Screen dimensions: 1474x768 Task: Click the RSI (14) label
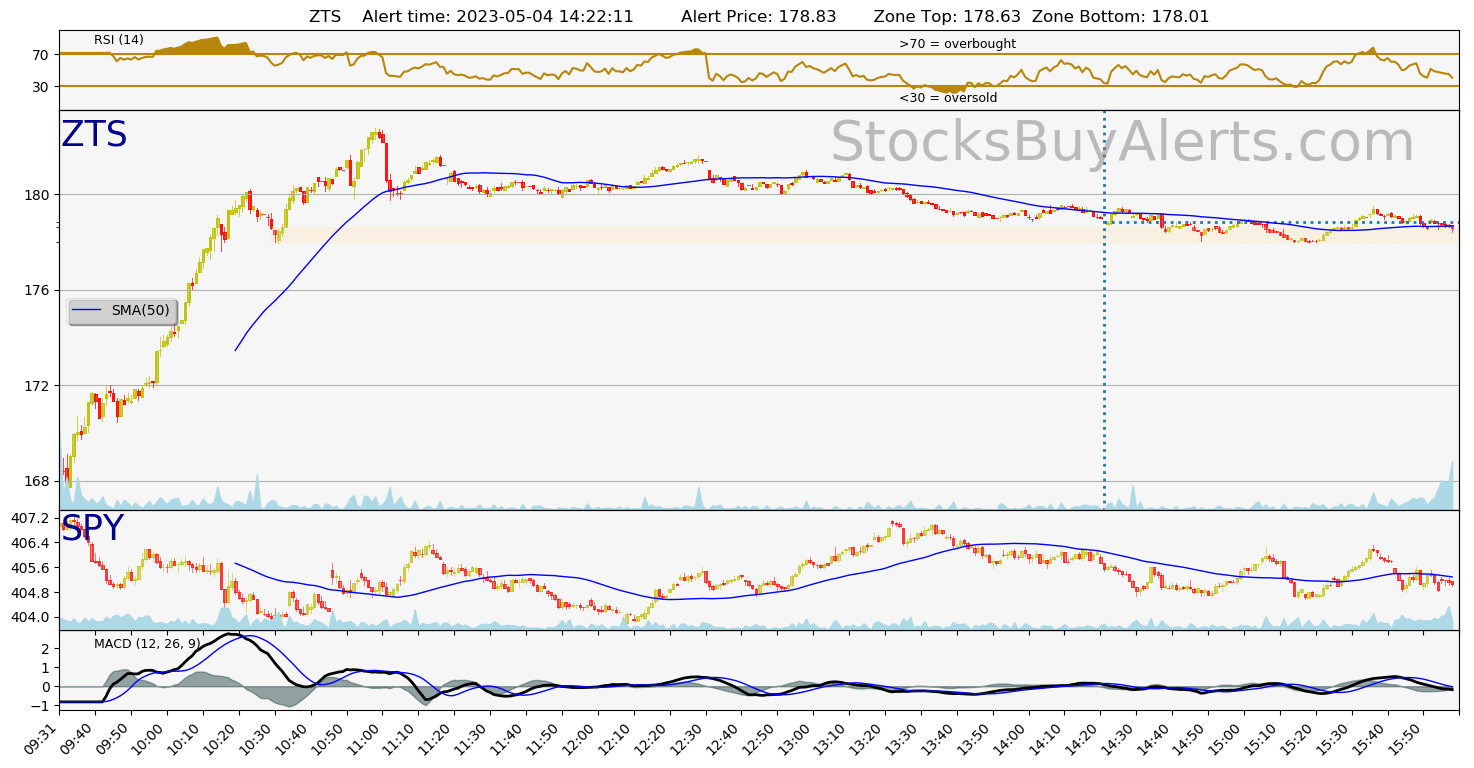point(119,40)
